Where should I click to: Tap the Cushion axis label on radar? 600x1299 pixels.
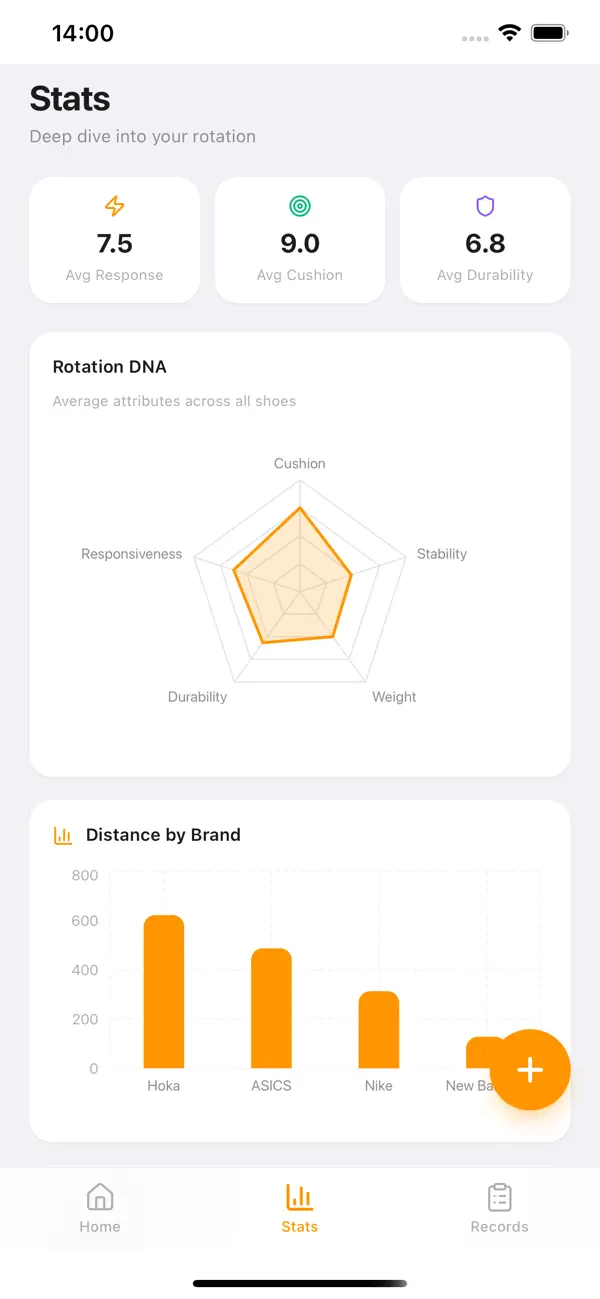[300, 464]
